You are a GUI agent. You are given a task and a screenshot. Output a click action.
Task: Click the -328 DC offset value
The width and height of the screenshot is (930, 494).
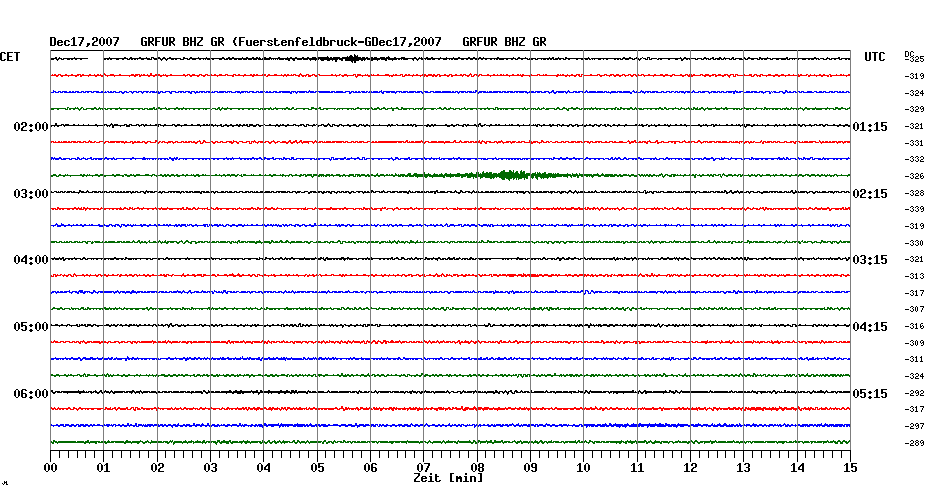914,193
